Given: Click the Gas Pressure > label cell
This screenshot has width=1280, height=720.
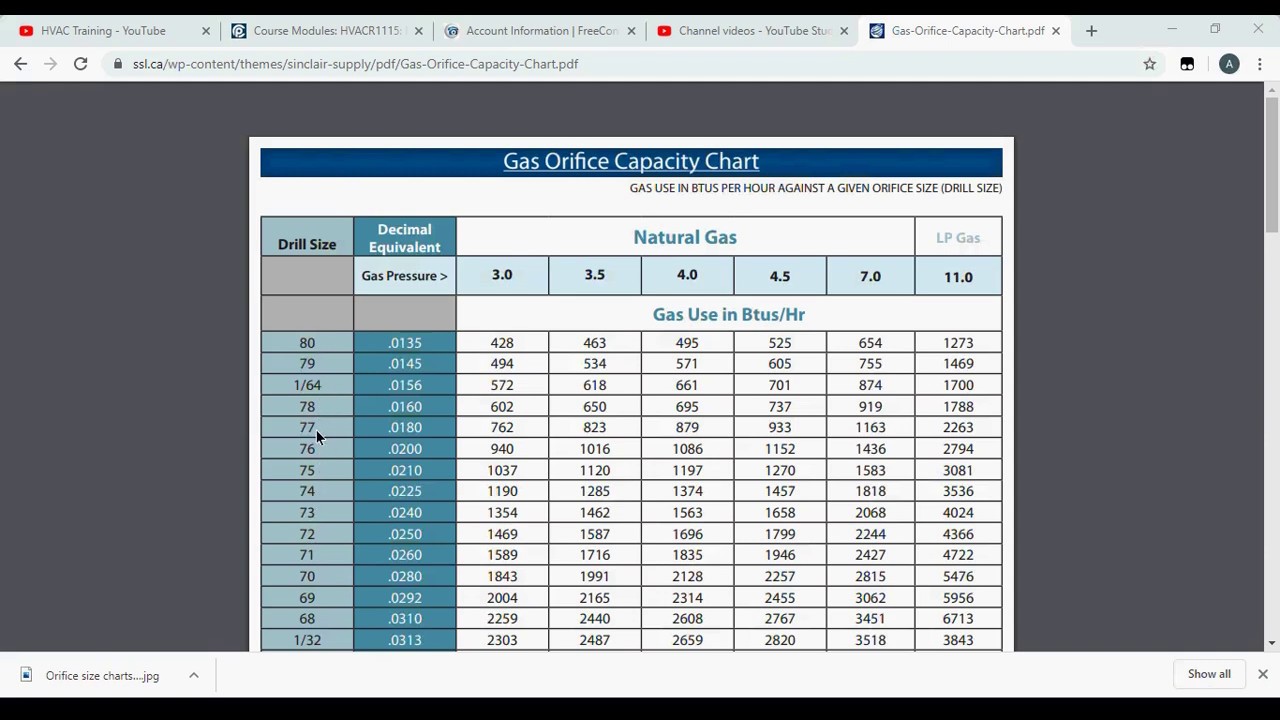Looking at the screenshot, I should 404,276.
